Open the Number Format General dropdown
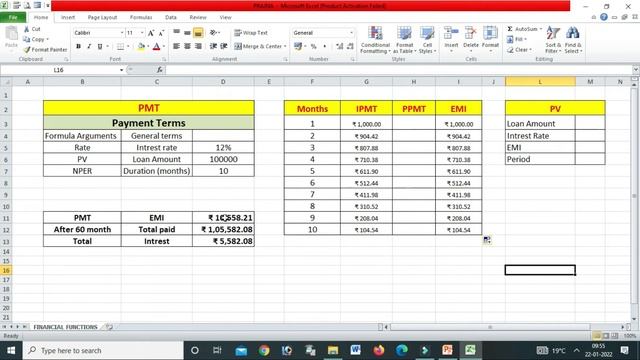The image size is (640, 360). click(x=351, y=33)
